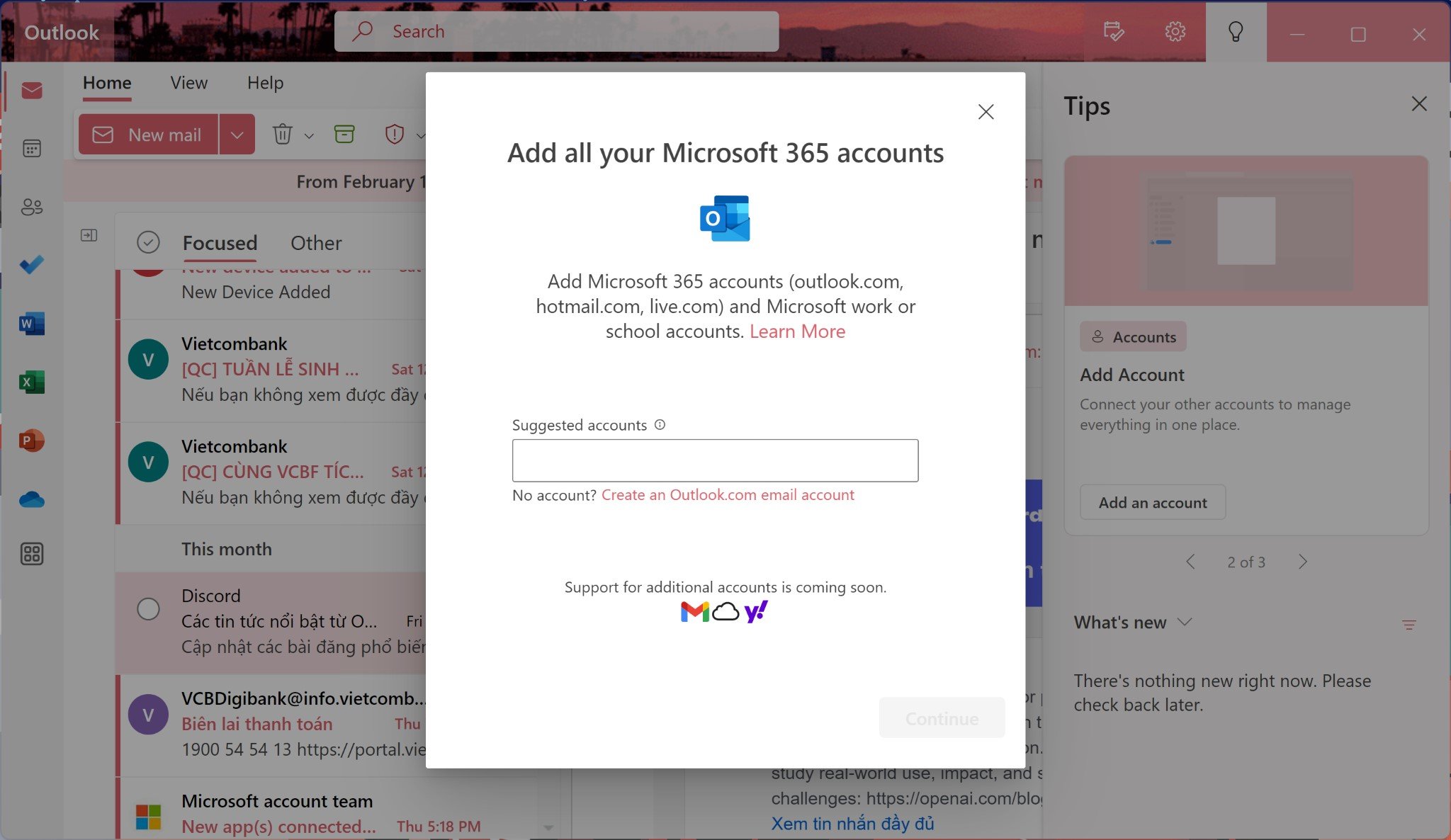The image size is (1451, 840).
Task: Collapse the folder pane icon
Action: (x=89, y=235)
